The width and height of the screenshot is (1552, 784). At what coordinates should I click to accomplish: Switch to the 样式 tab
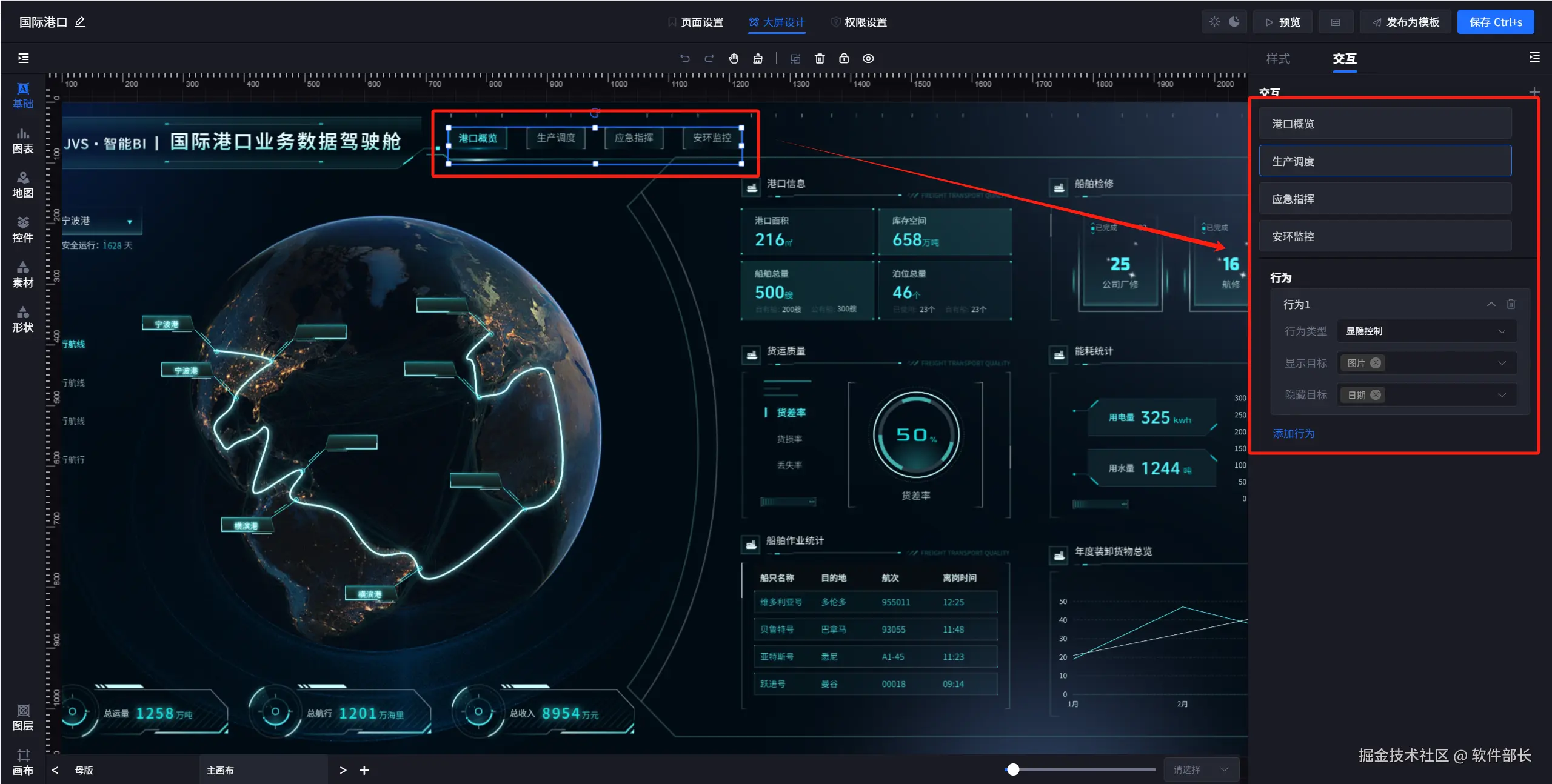(1278, 59)
